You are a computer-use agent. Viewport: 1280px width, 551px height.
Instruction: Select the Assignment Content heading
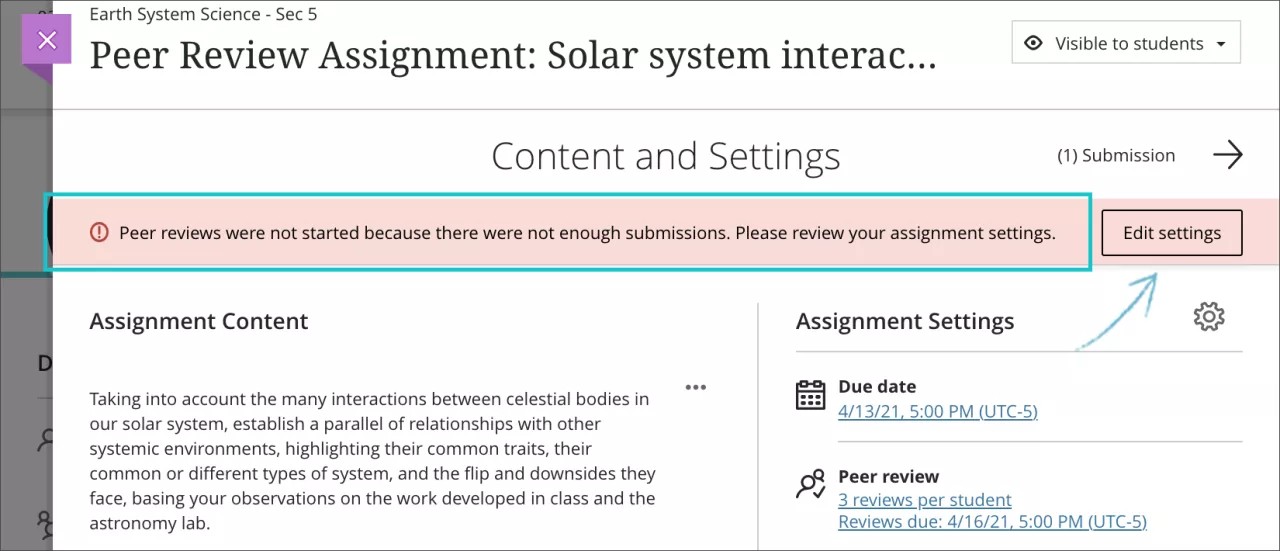pyautogui.click(x=198, y=321)
